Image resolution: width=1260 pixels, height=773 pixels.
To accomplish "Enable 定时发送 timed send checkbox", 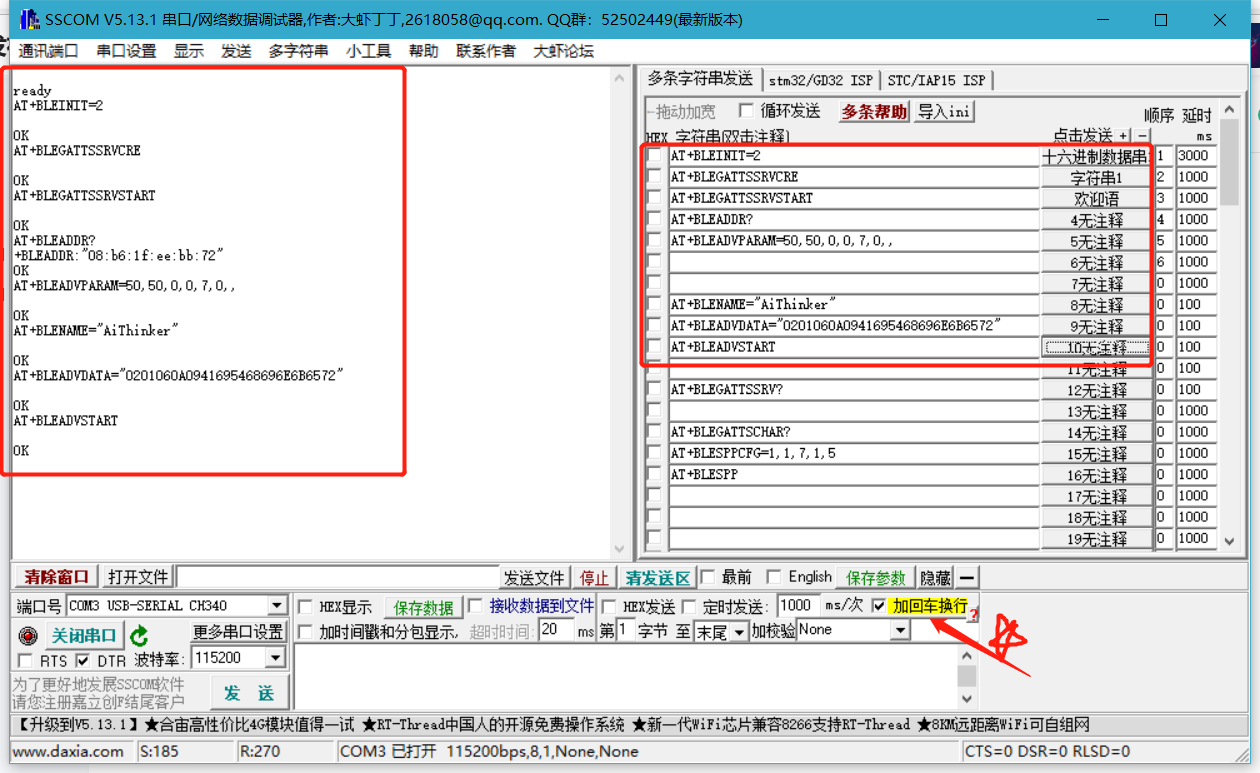I will click(x=690, y=607).
